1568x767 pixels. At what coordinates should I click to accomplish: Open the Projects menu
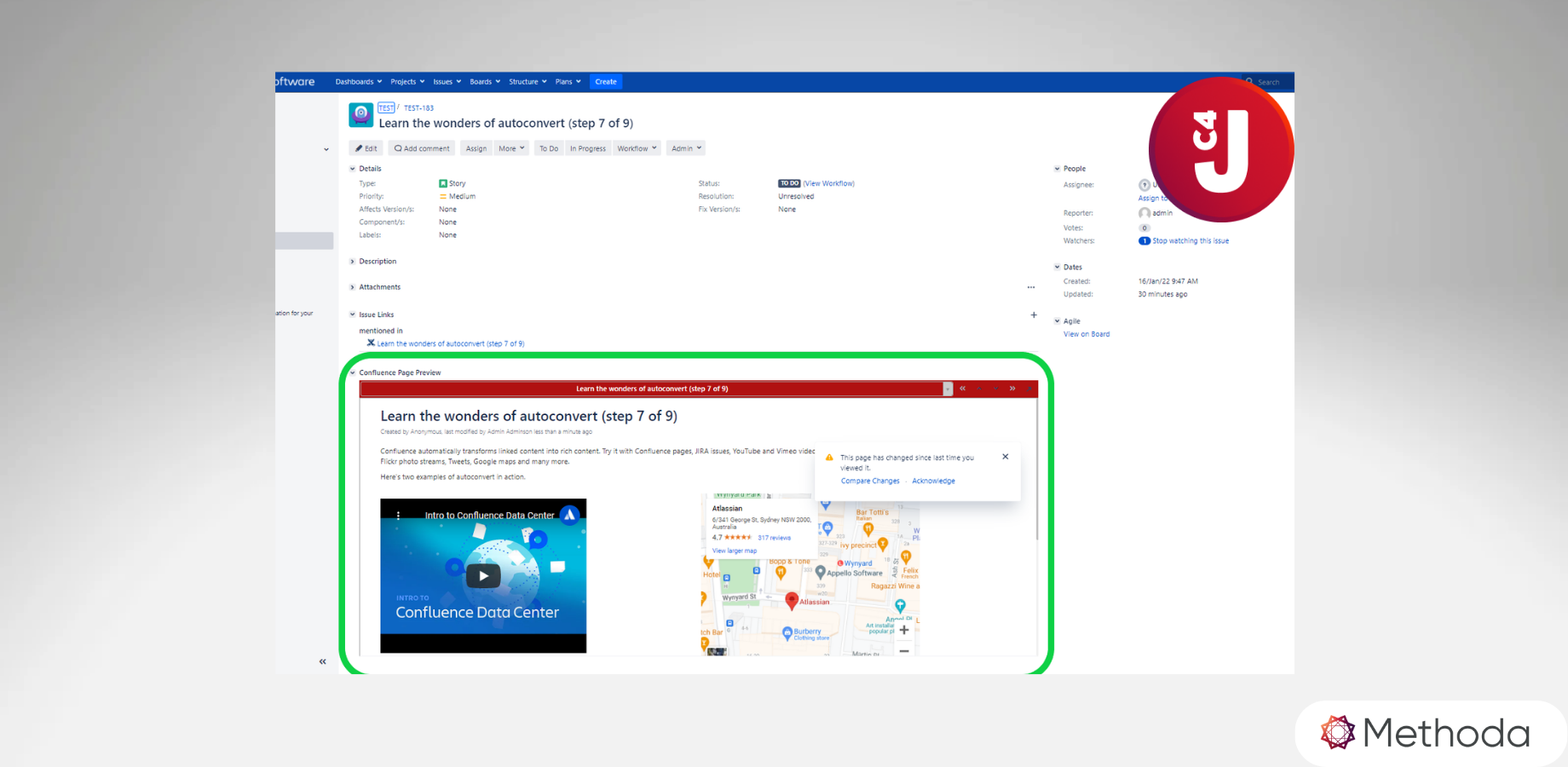pos(407,82)
